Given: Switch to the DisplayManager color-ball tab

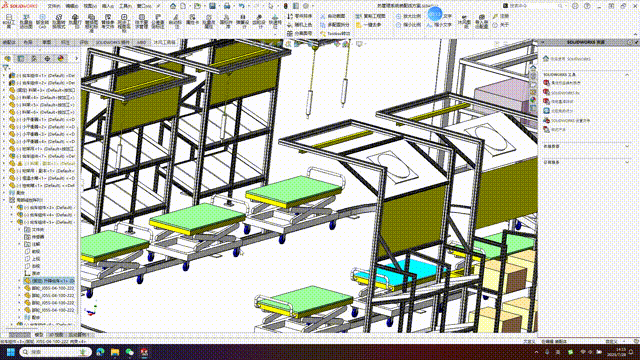Looking at the screenshot, I should 61,58.
